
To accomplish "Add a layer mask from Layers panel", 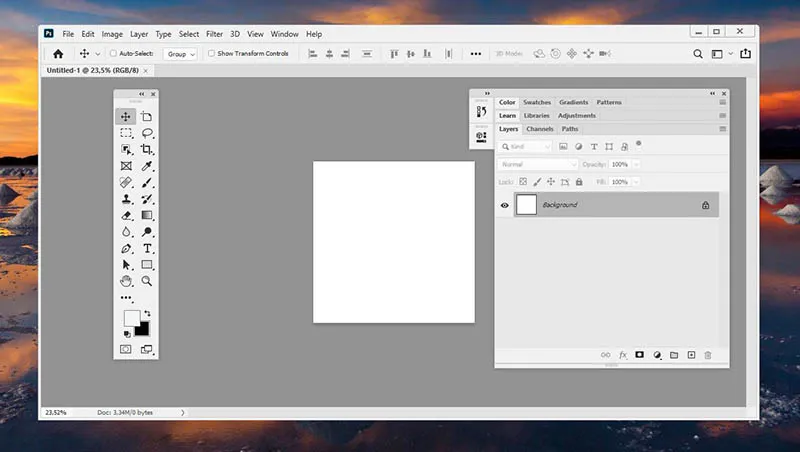I will 639,355.
